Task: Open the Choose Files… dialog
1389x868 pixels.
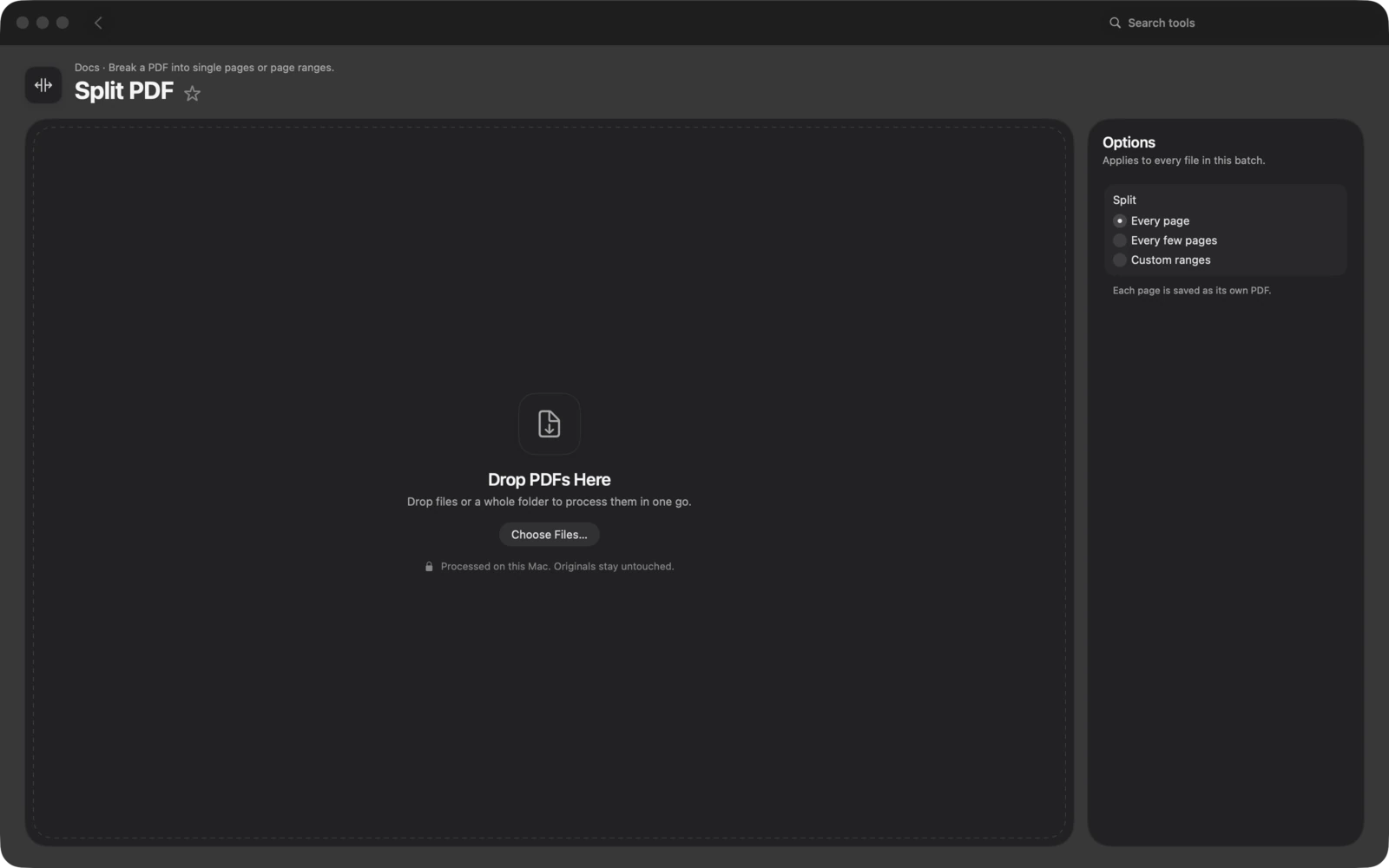Action: 550,535
